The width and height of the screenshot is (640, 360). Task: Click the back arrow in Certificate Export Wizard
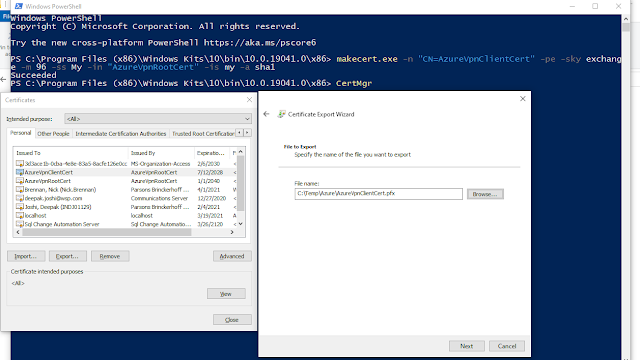point(267,114)
